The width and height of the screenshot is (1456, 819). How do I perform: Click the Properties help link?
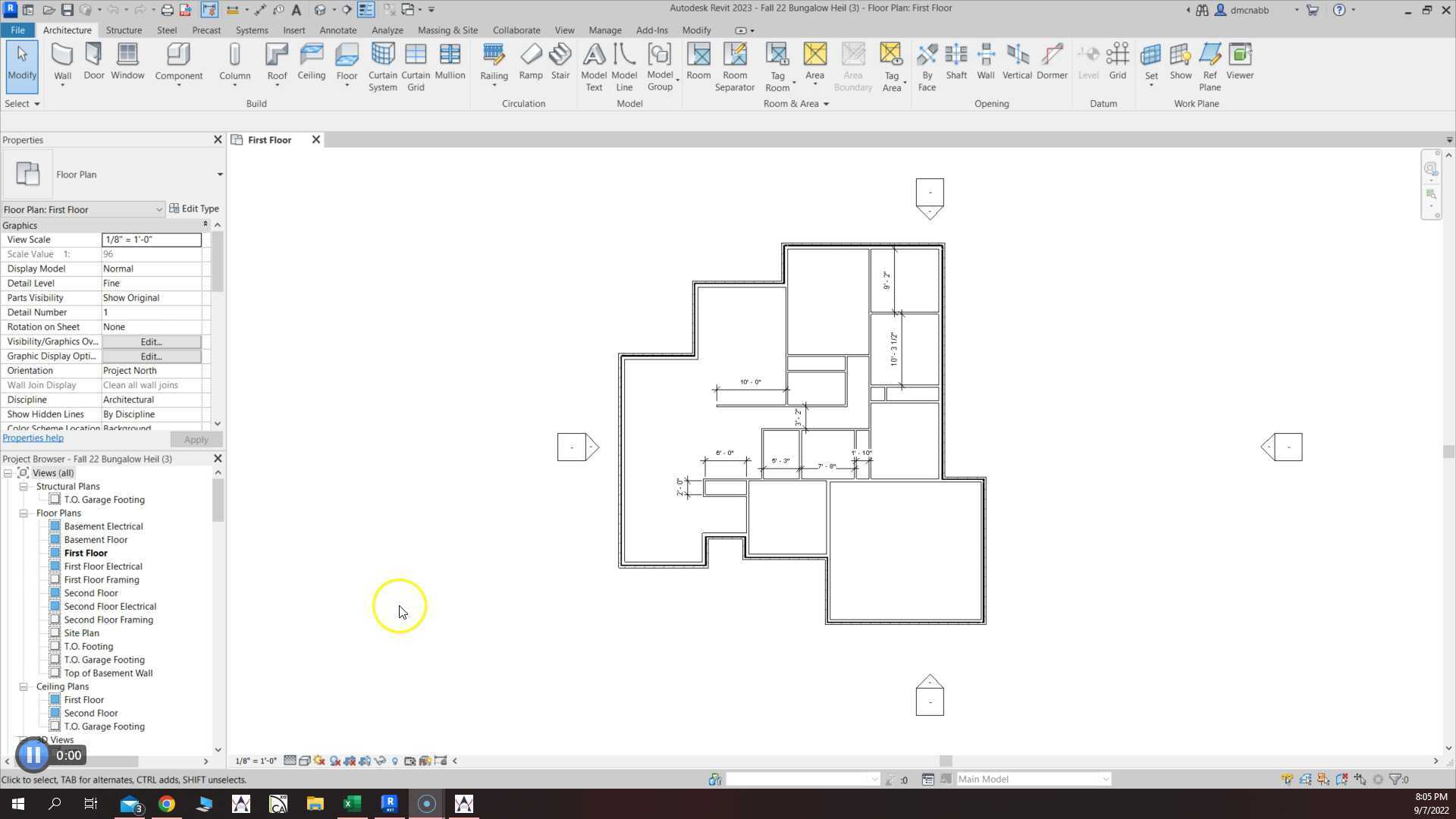pyautogui.click(x=33, y=438)
